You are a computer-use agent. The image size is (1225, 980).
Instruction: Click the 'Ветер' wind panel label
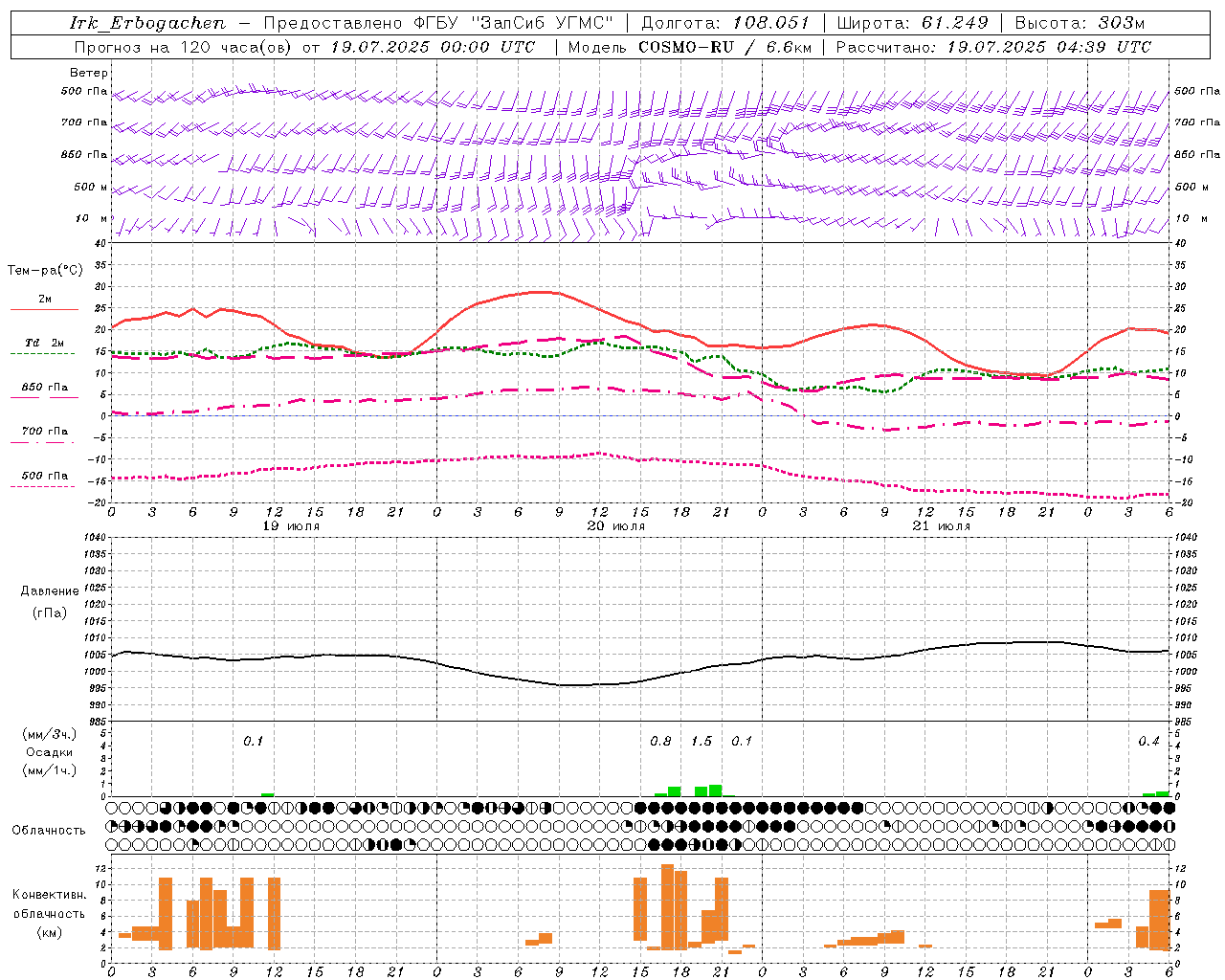[x=89, y=73]
